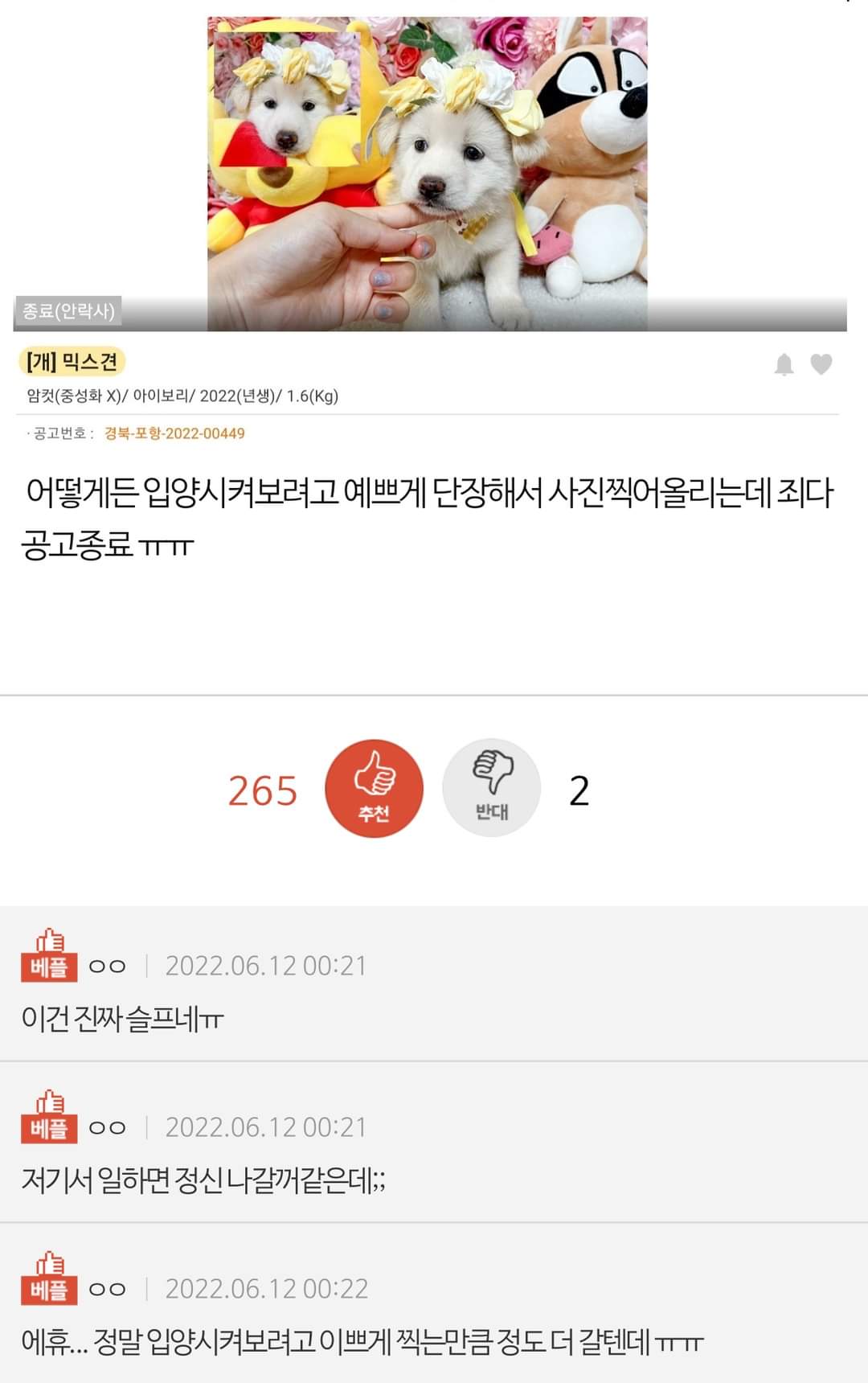Select the first commenter's ㅇㅇ nickname
The image size is (868, 1383).
click(x=107, y=966)
